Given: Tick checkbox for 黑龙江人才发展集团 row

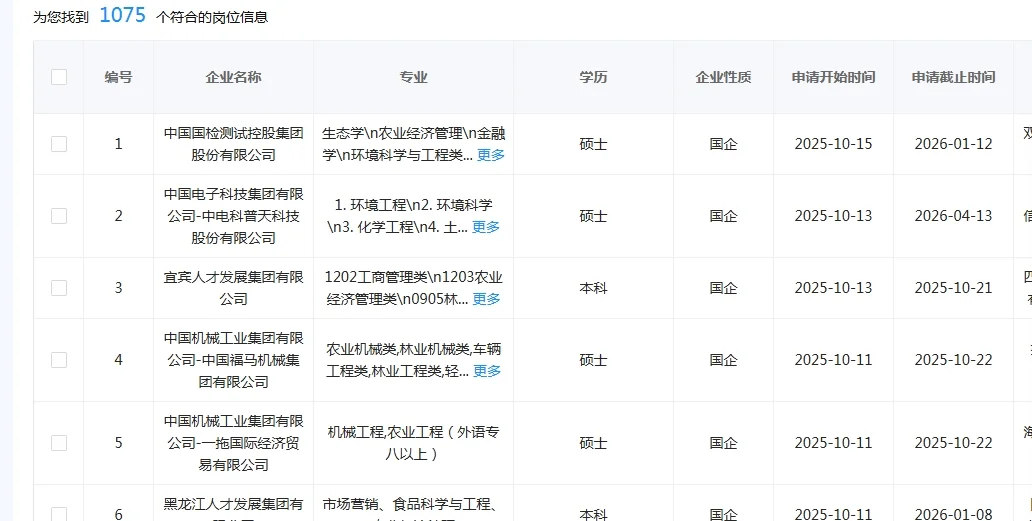Looking at the screenshot, I should [x=59, y=514].
